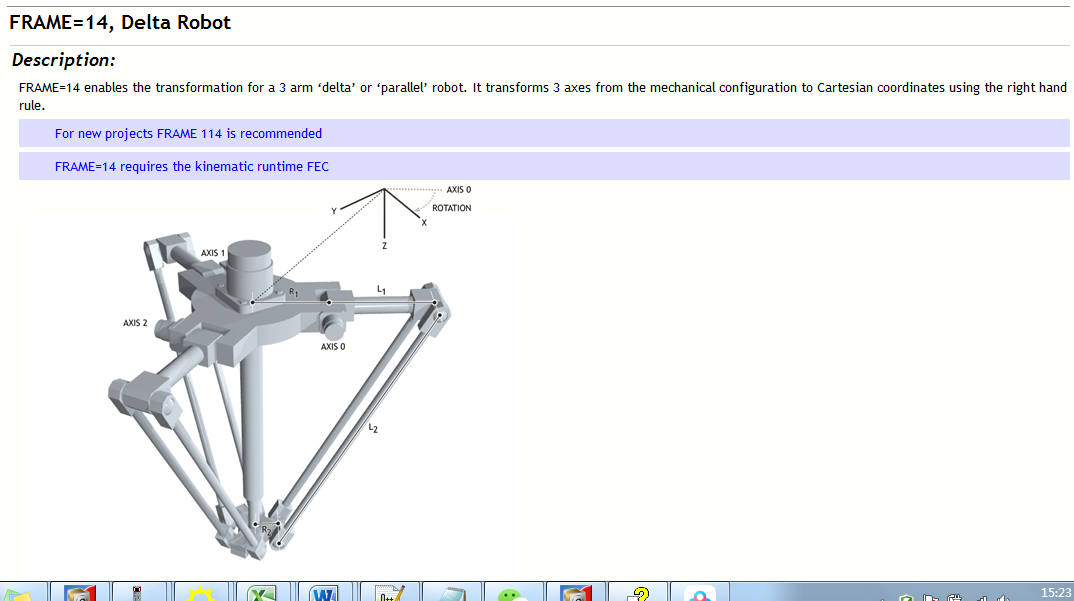This screenshot has height=601, width=1074.
Task: Click the 'FRAME=14, Delta Robot' page heading
Action: (120, 22)
